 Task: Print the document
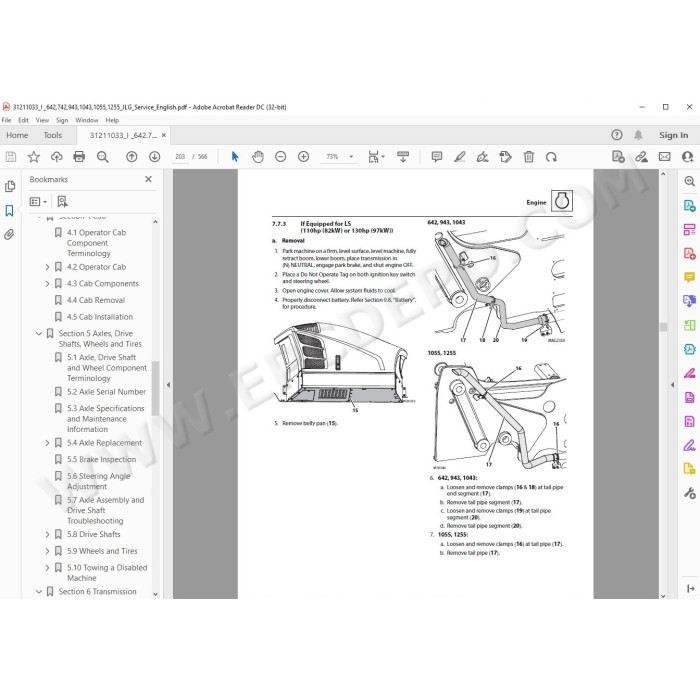(x=79, y=157)
